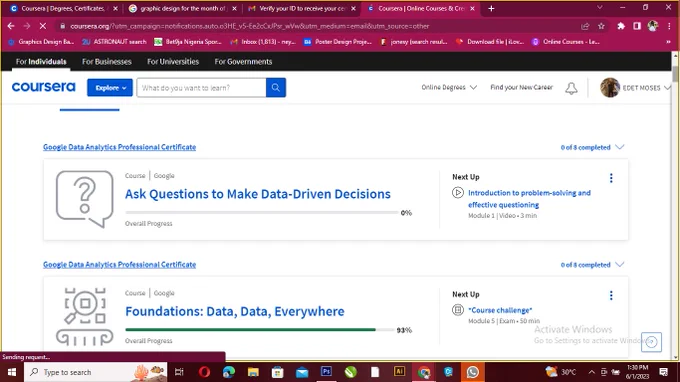This screenshot has height=382, width=680.
Task: Open a new browser tab
Action: coord(491,8)
